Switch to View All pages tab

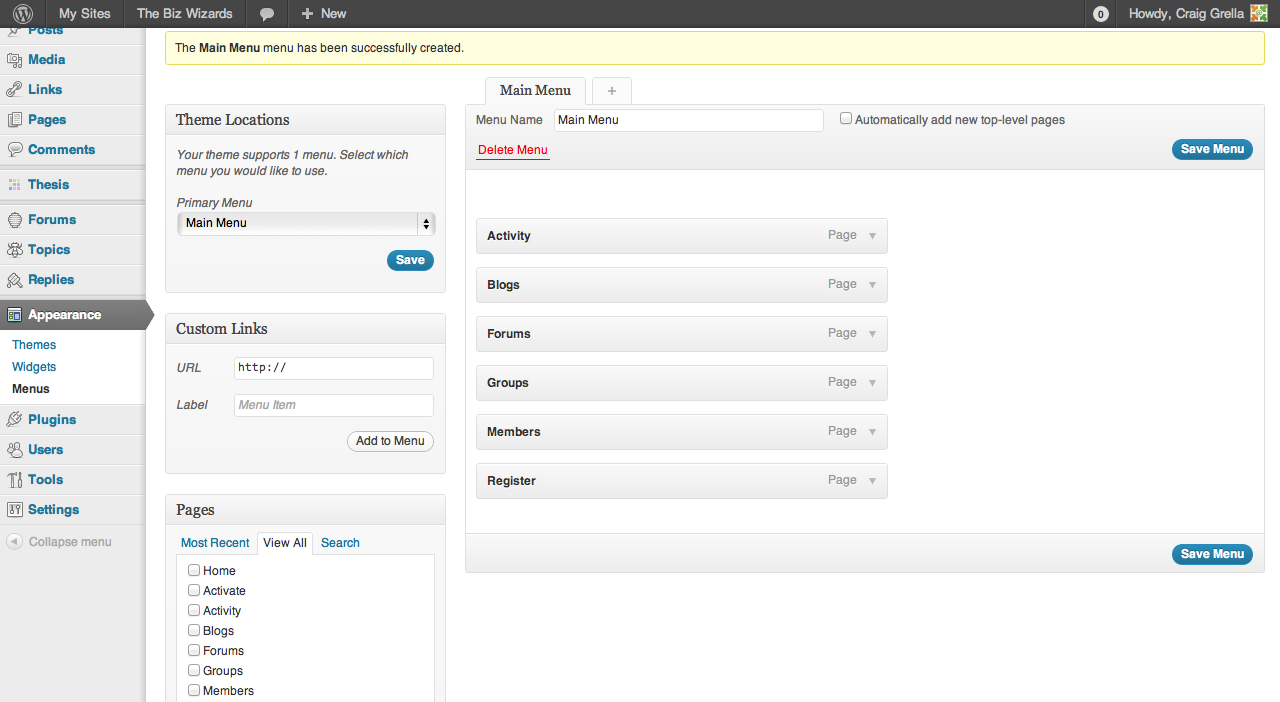pyautogui.click(x=285, y=543)
